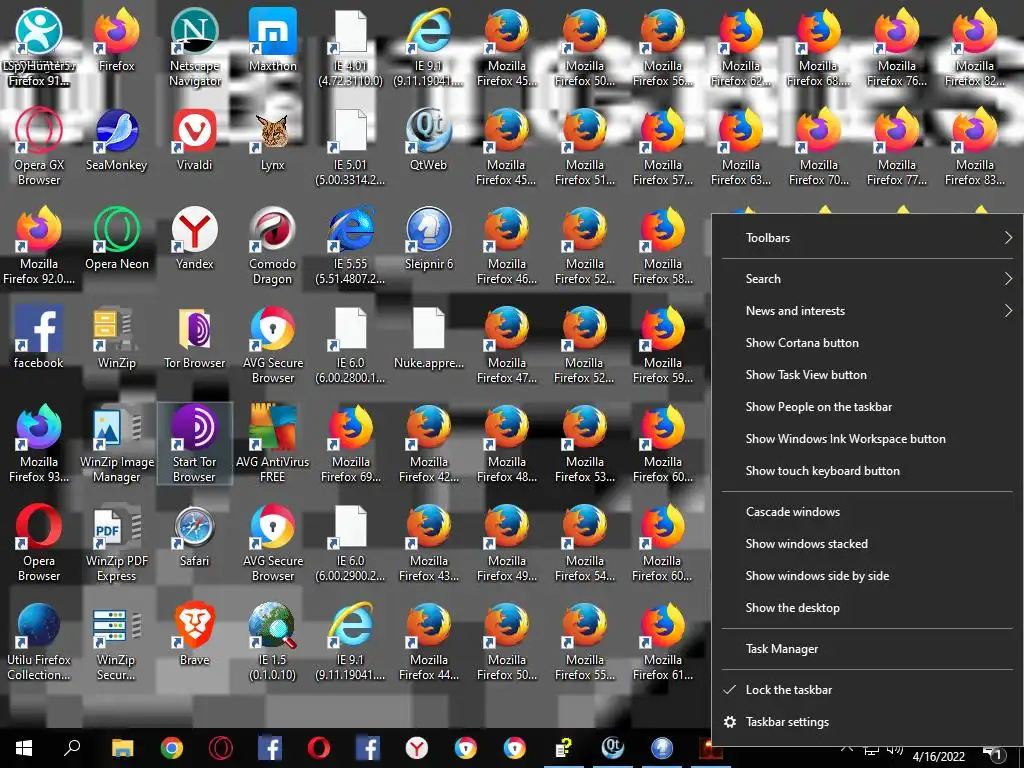
Task: Select the Lynx desktop icon
Action: 272,140
